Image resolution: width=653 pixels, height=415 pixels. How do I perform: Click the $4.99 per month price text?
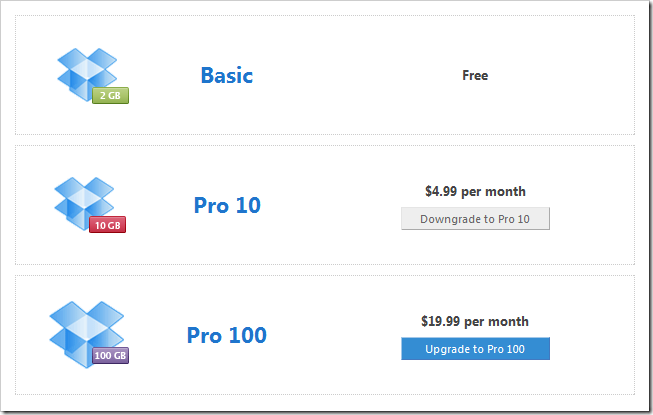475,191
